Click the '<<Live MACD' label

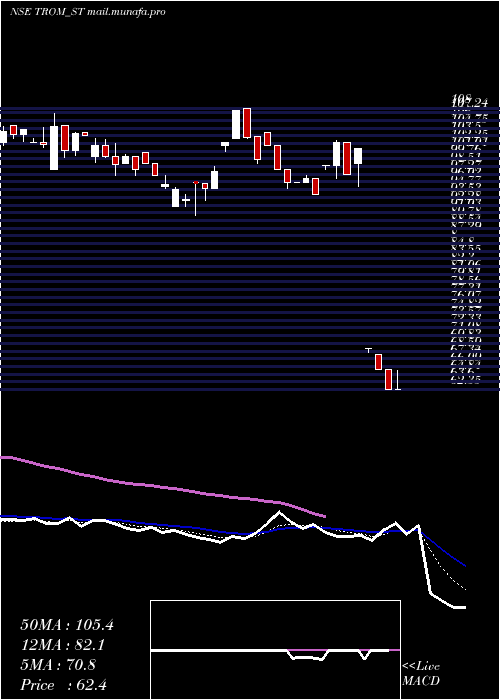(421, 674)
